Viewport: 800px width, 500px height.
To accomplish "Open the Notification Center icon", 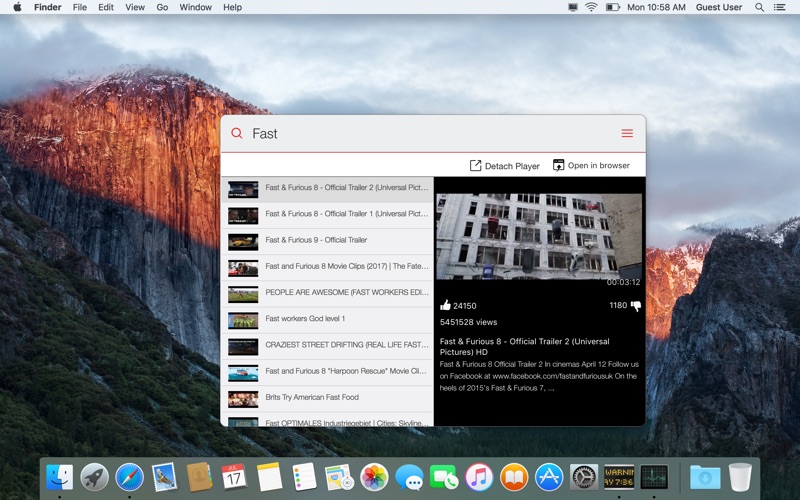I will 780,7.
